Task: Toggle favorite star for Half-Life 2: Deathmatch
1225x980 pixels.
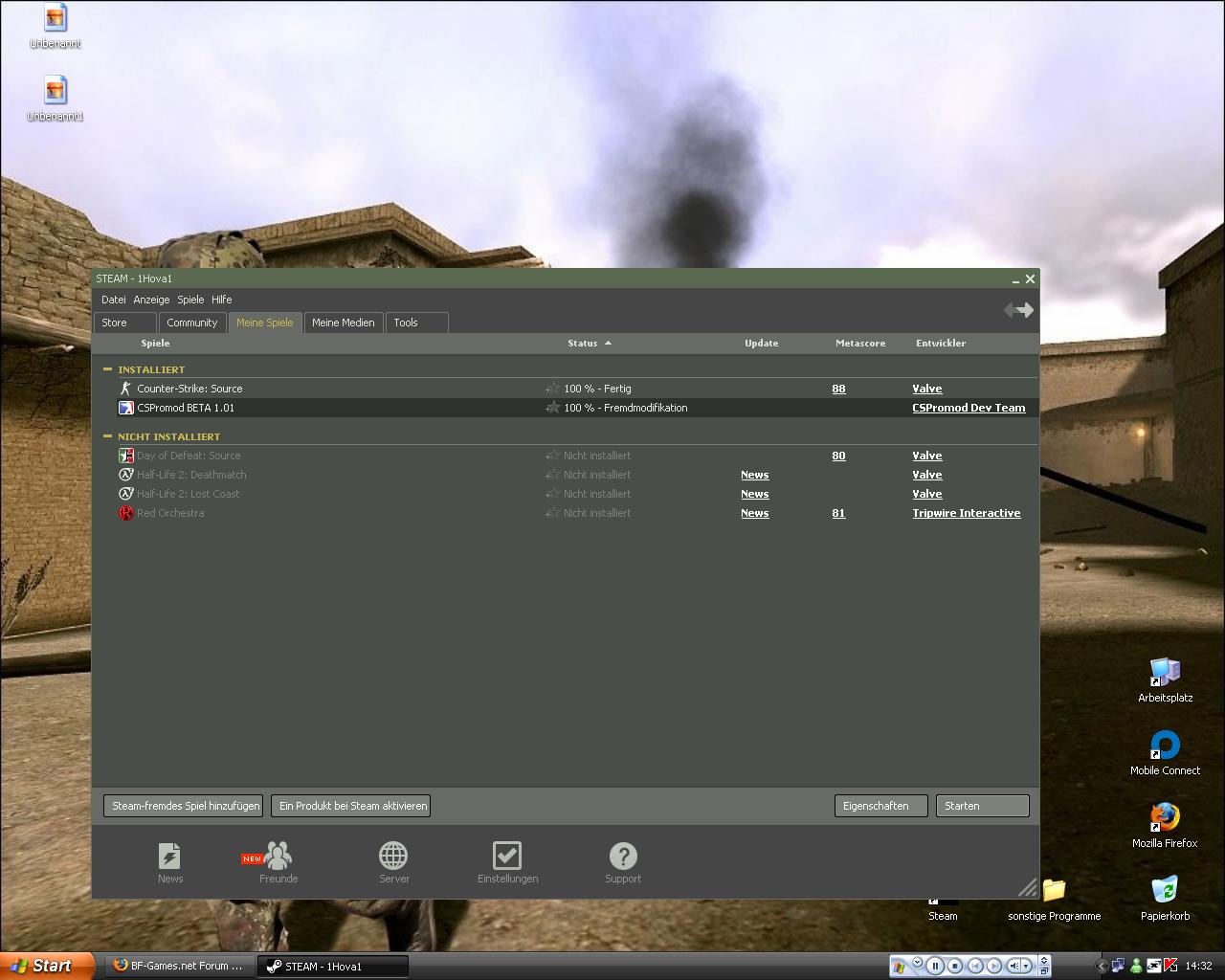Action: tap(552, 475)
